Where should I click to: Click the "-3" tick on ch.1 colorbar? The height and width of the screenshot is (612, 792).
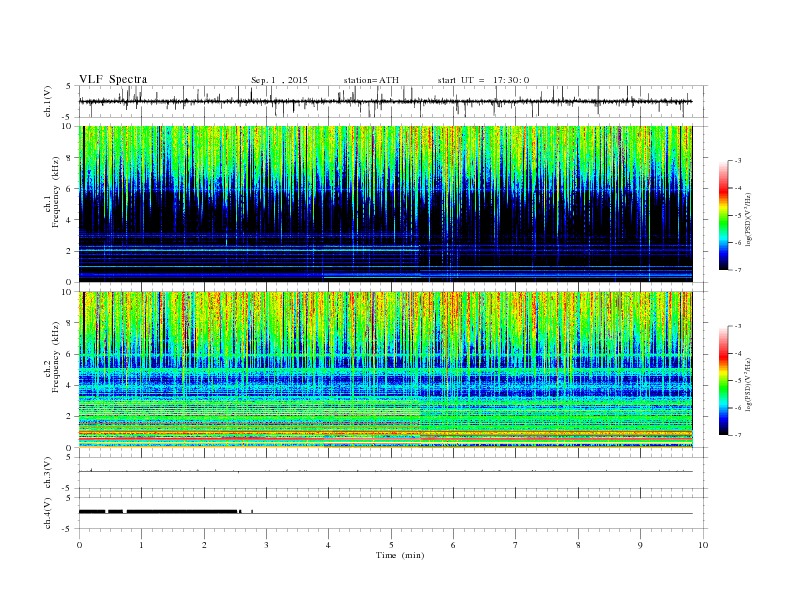click(737, 161)
